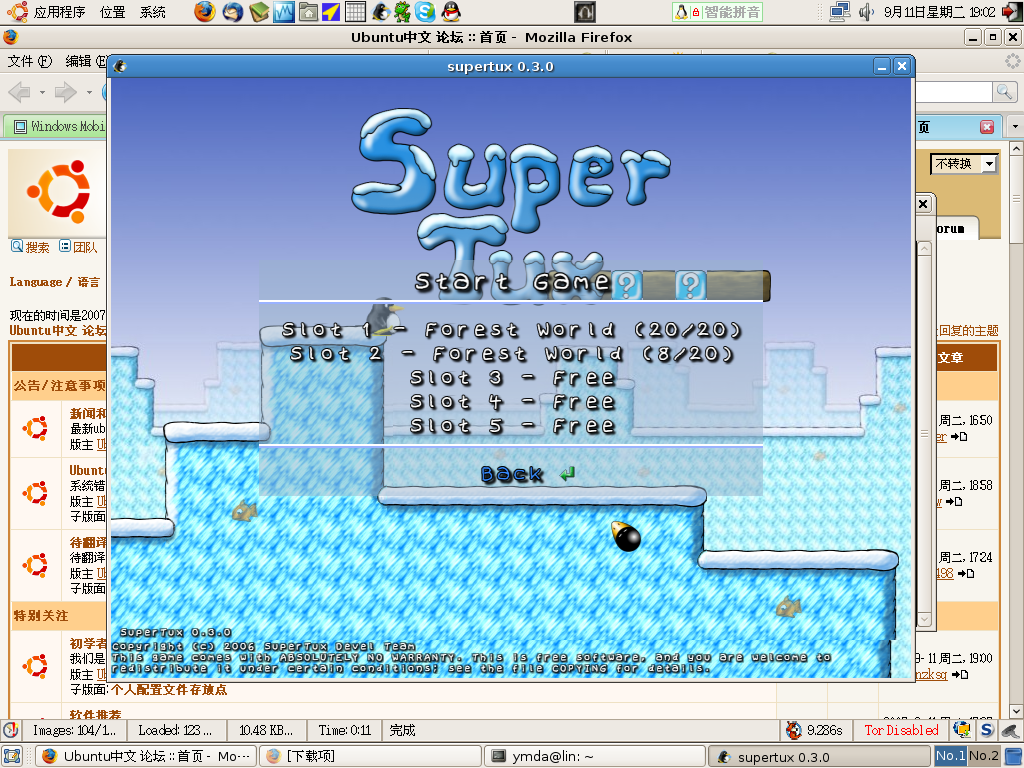This screenshot has height=768, width=1024.
Task: Click supertux 0.3.0 taskbar button
Action: (819, 756)
